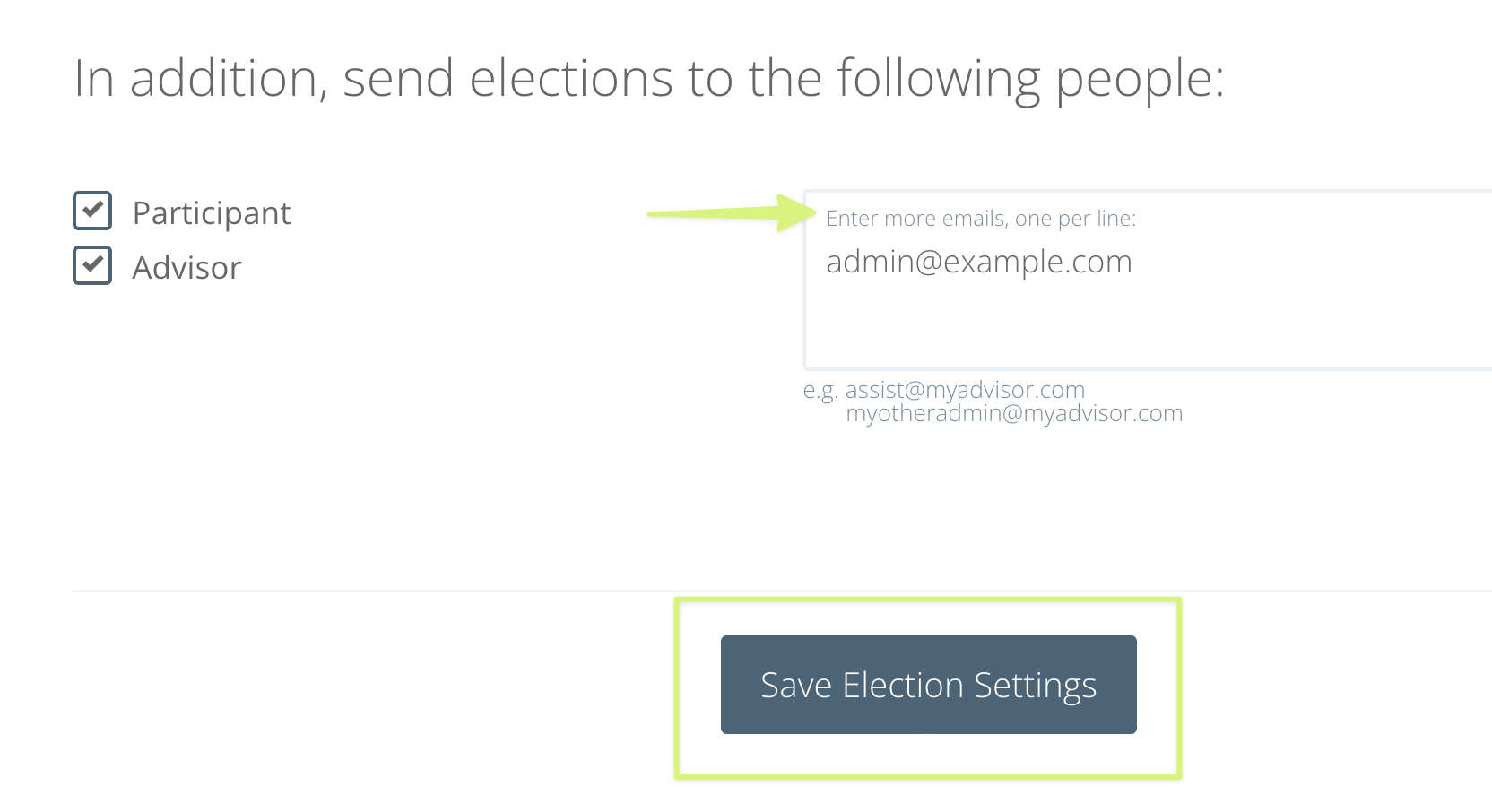Toggle the Advisor checkbox off

(x=92, y=265)
